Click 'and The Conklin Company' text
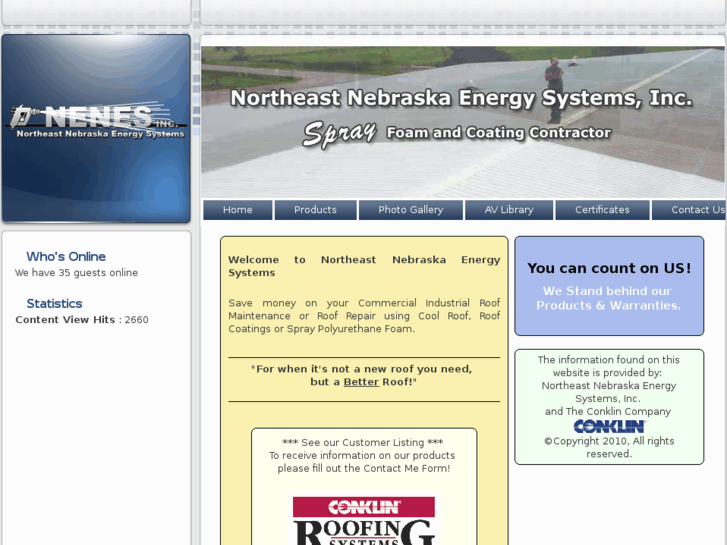The height and width of the screenshot is (545, 727). [x=608, y=411]
